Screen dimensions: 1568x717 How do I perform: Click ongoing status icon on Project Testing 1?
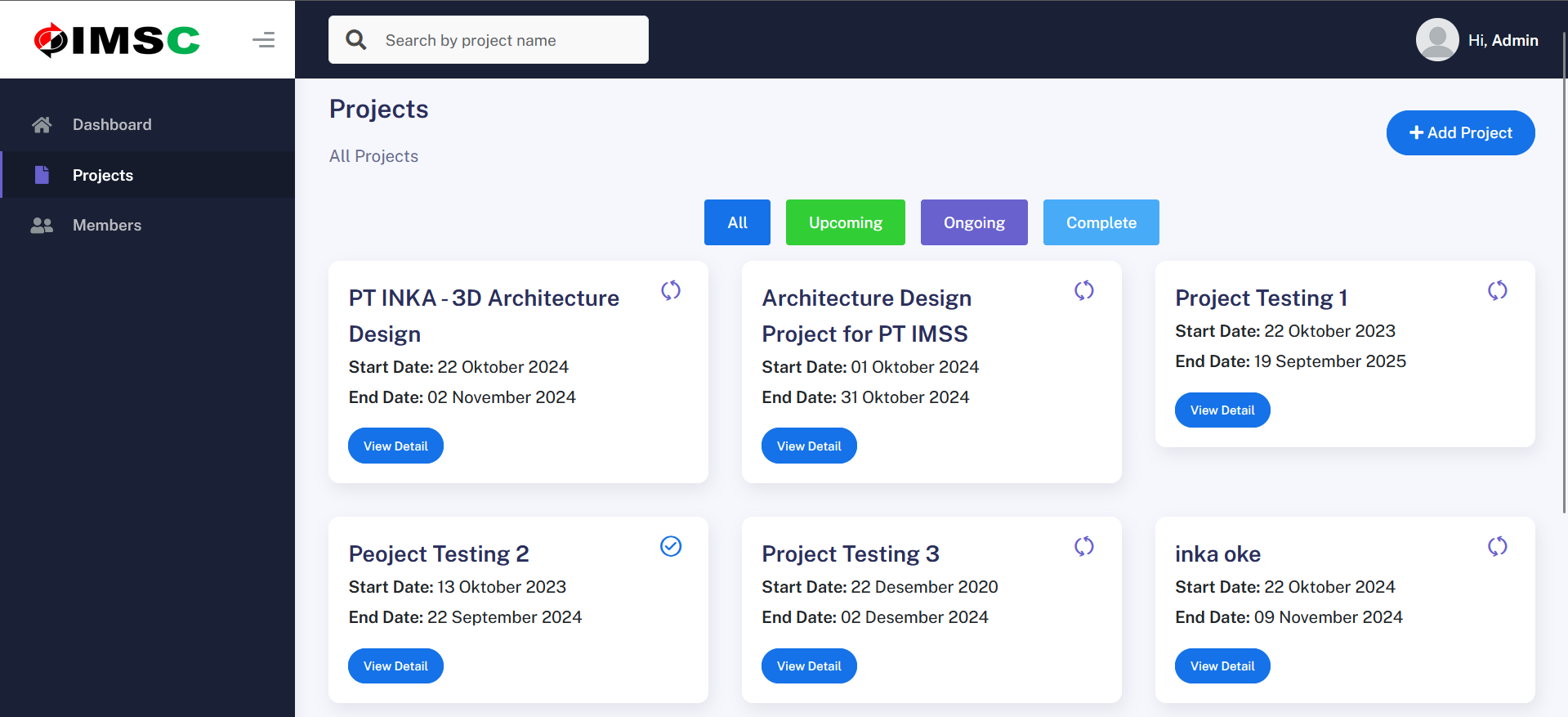pyautogui.click(x=1497, y=290)
